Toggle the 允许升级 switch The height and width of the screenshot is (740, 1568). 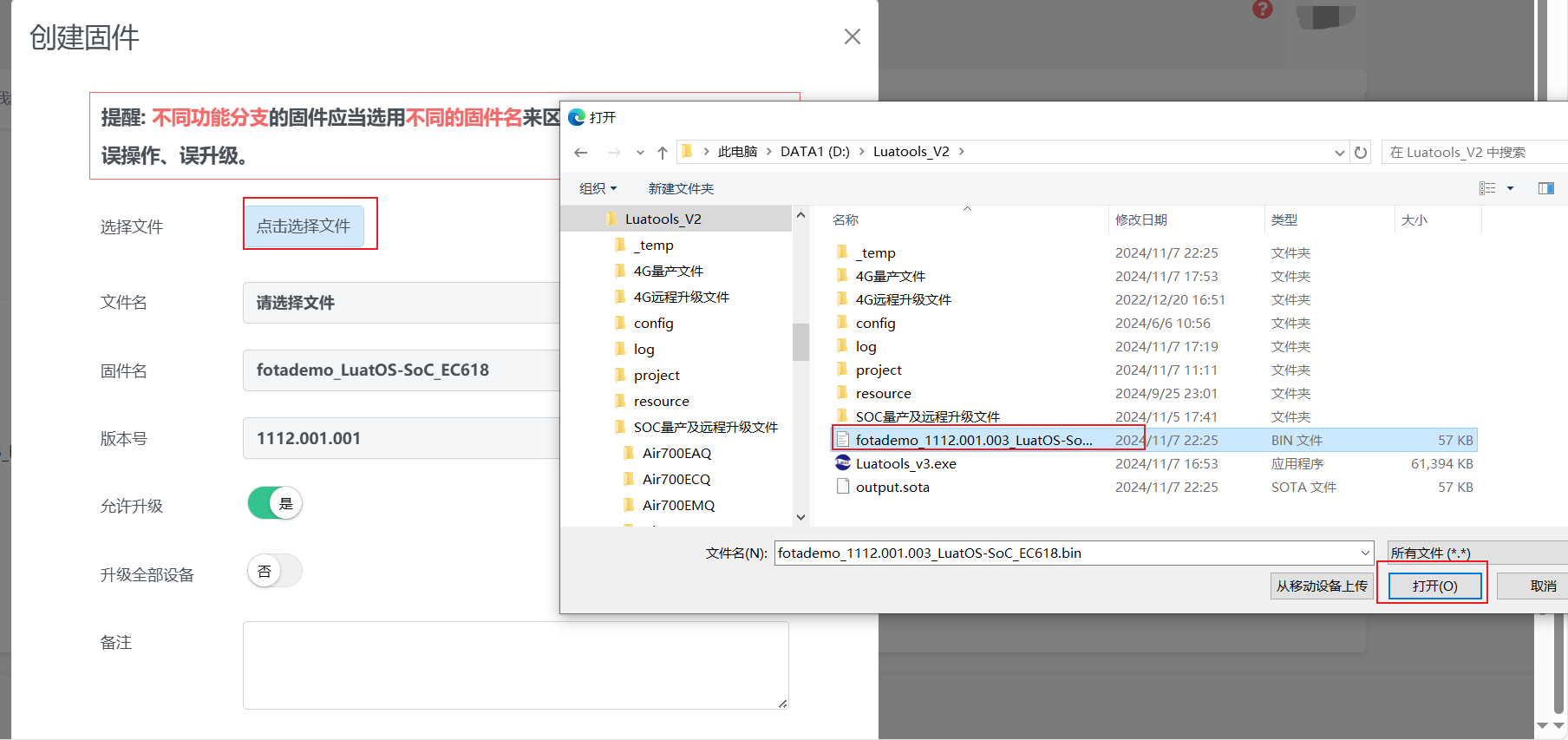pyautogui.click(x=275, y=503)
